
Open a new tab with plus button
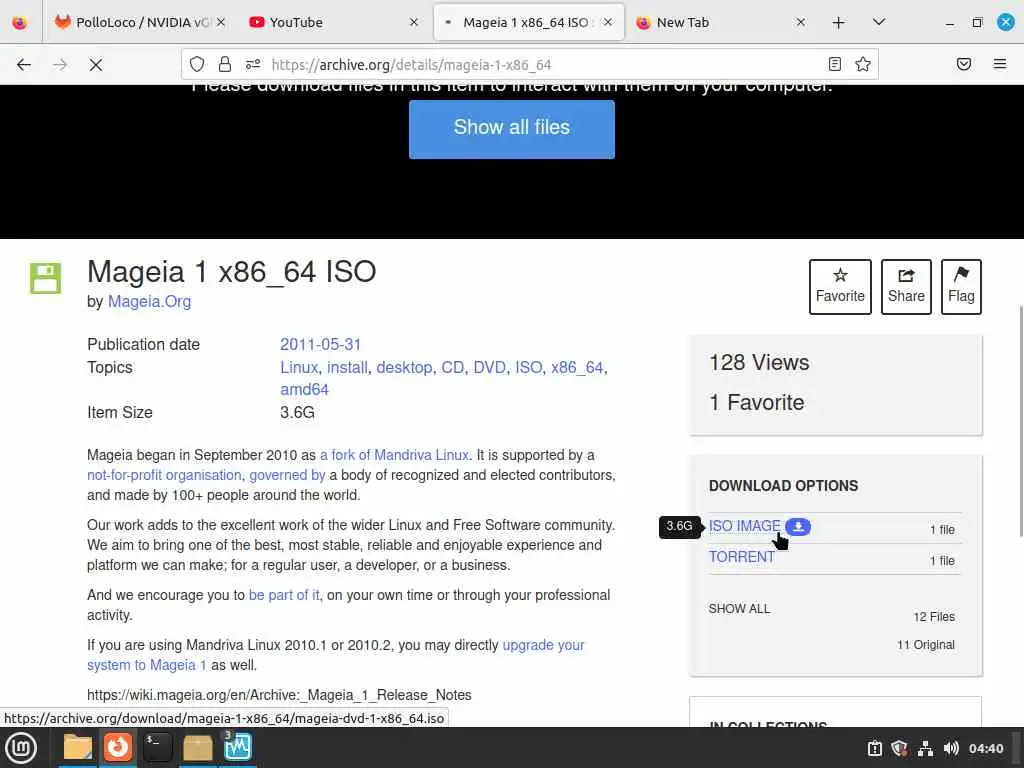point(839,23)
